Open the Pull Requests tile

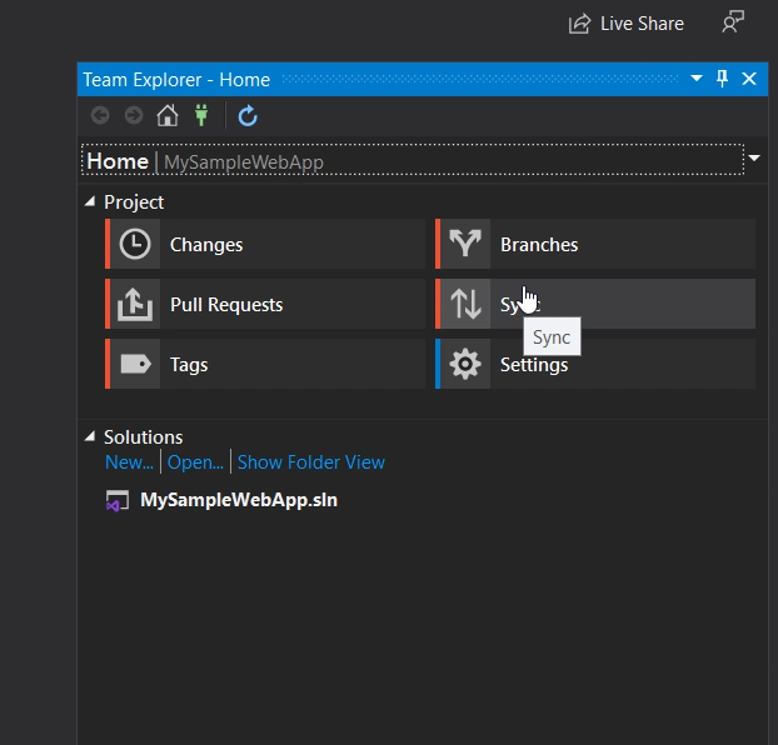click(x=265, y=304)
